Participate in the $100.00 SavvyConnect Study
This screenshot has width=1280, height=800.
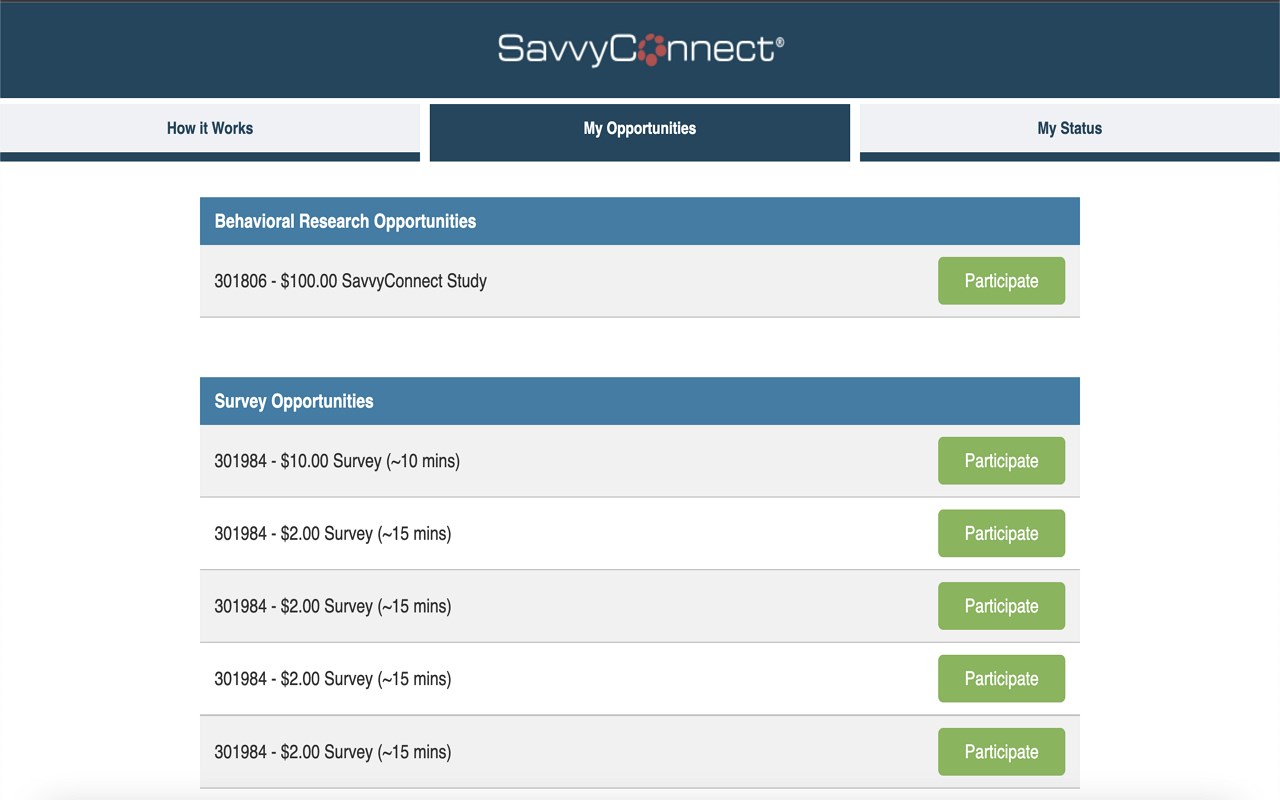[1001, 281]
